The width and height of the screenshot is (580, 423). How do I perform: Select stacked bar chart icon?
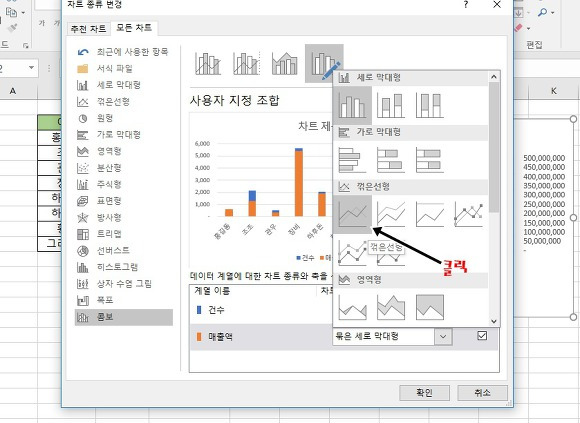click(391, 160)
